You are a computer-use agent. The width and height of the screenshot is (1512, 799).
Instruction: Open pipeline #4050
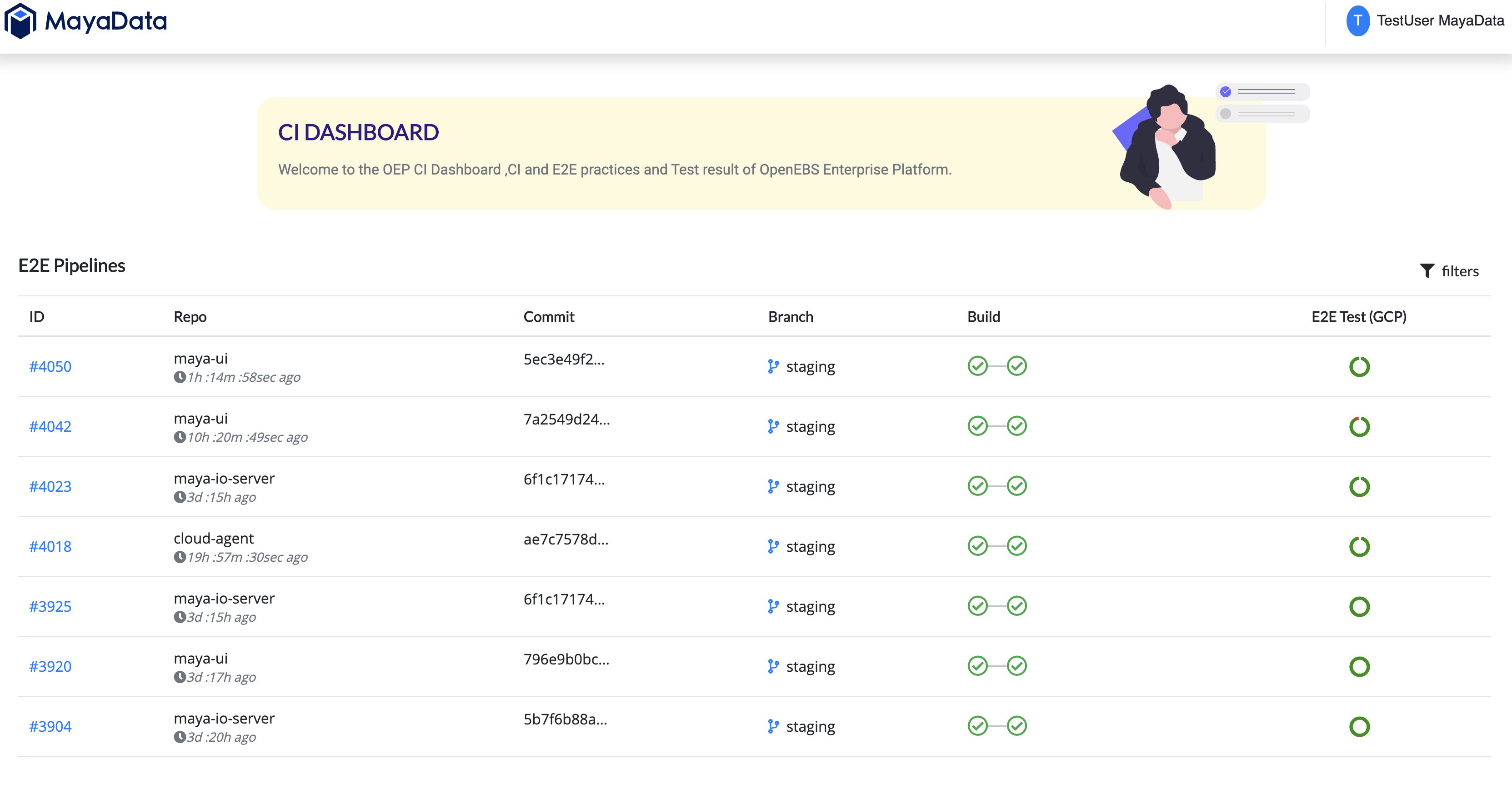[x=50, y=367]
